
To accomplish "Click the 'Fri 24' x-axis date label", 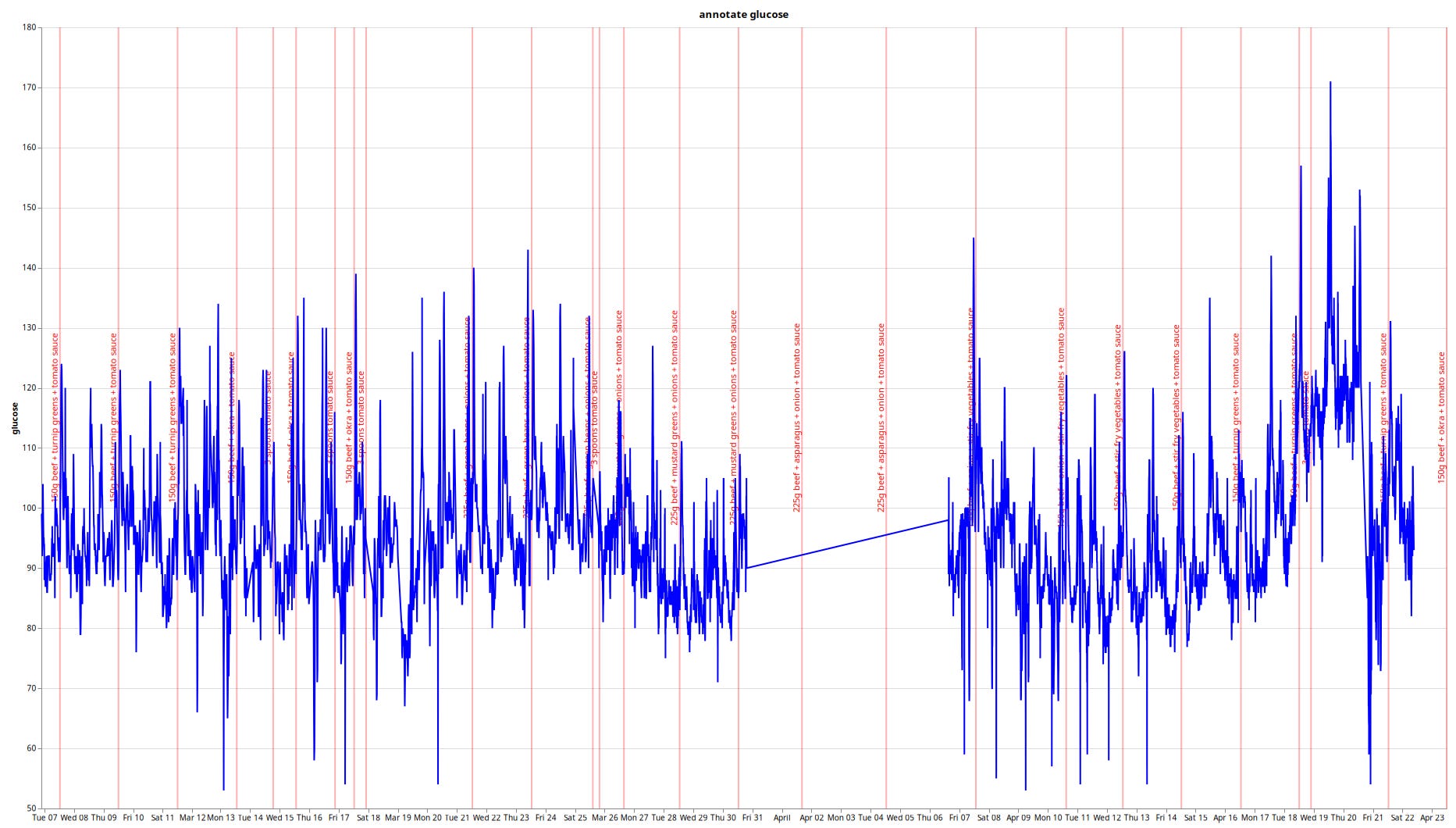I will tap(546, 819).
